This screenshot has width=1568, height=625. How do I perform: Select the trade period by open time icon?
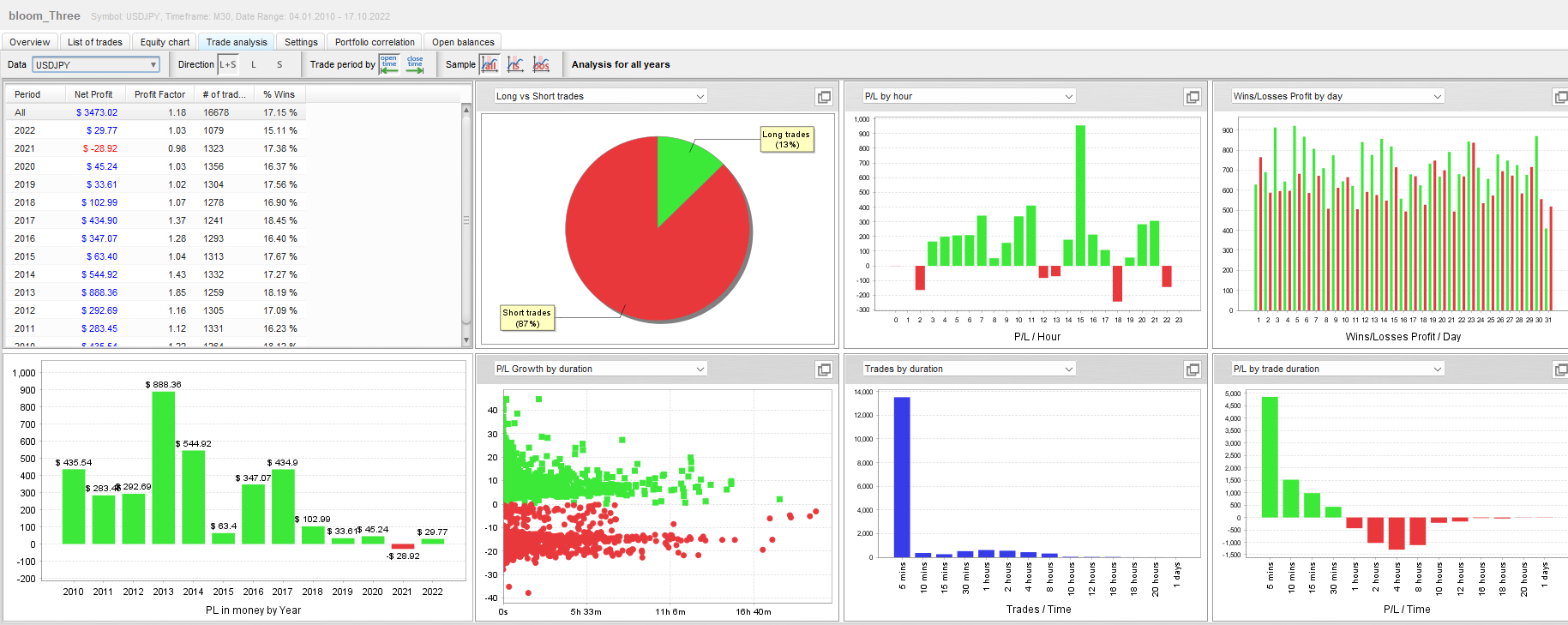389,64
